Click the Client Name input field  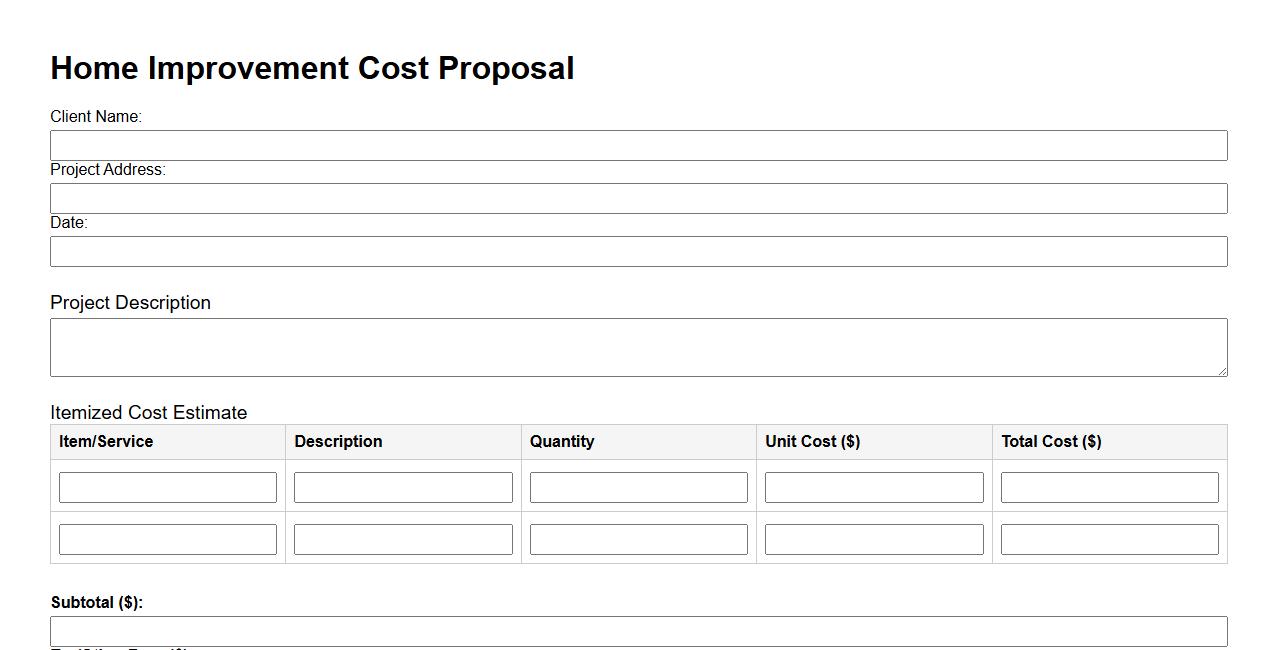638,145
